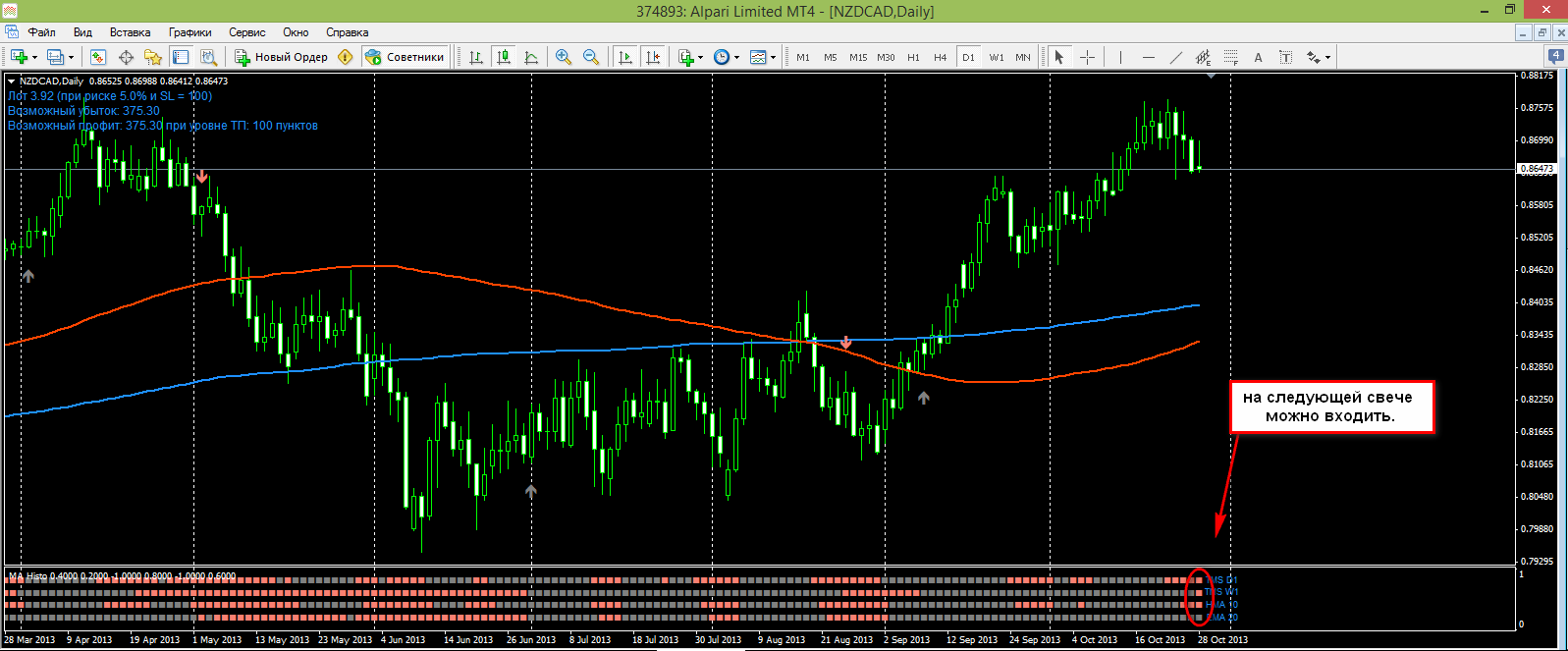Select the text label tool
The image size is (1568, 651).
coord(1285,57)
